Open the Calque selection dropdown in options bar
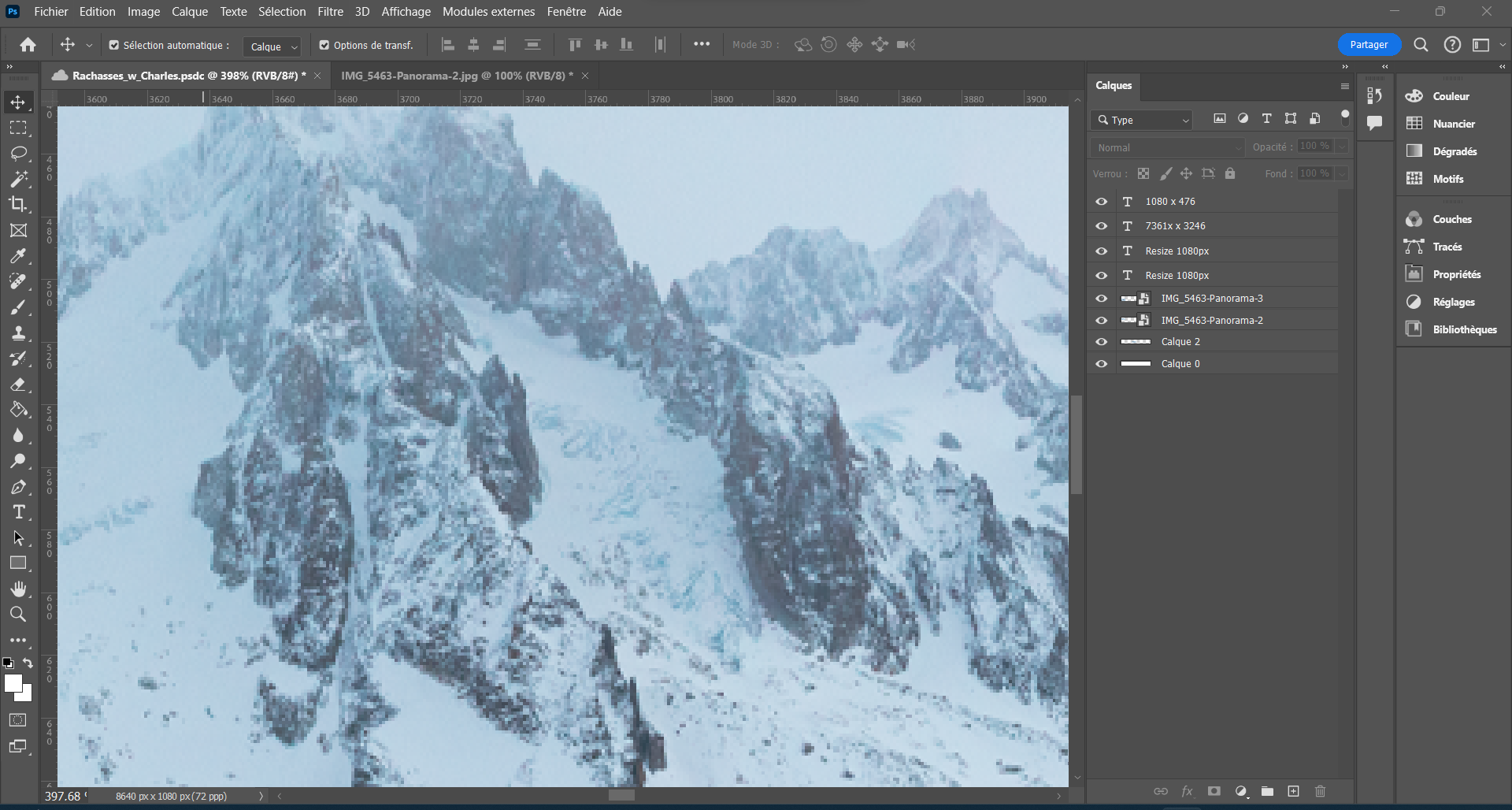Viewport: 1512px width, 810px height. (271, 46)
